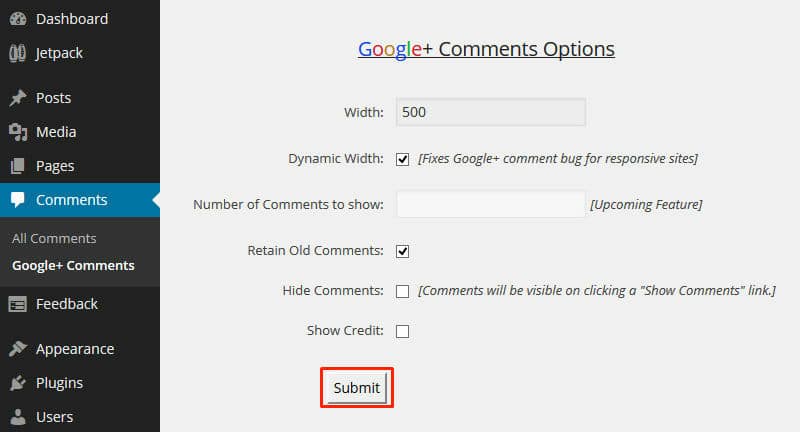Click the Comments speech bubble icon

click(x=18, y=200)
